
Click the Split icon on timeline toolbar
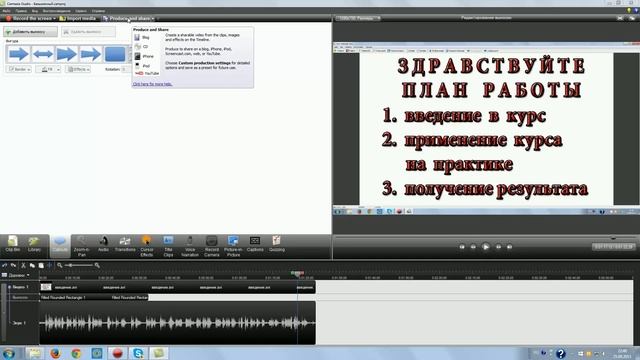point(49,265)
